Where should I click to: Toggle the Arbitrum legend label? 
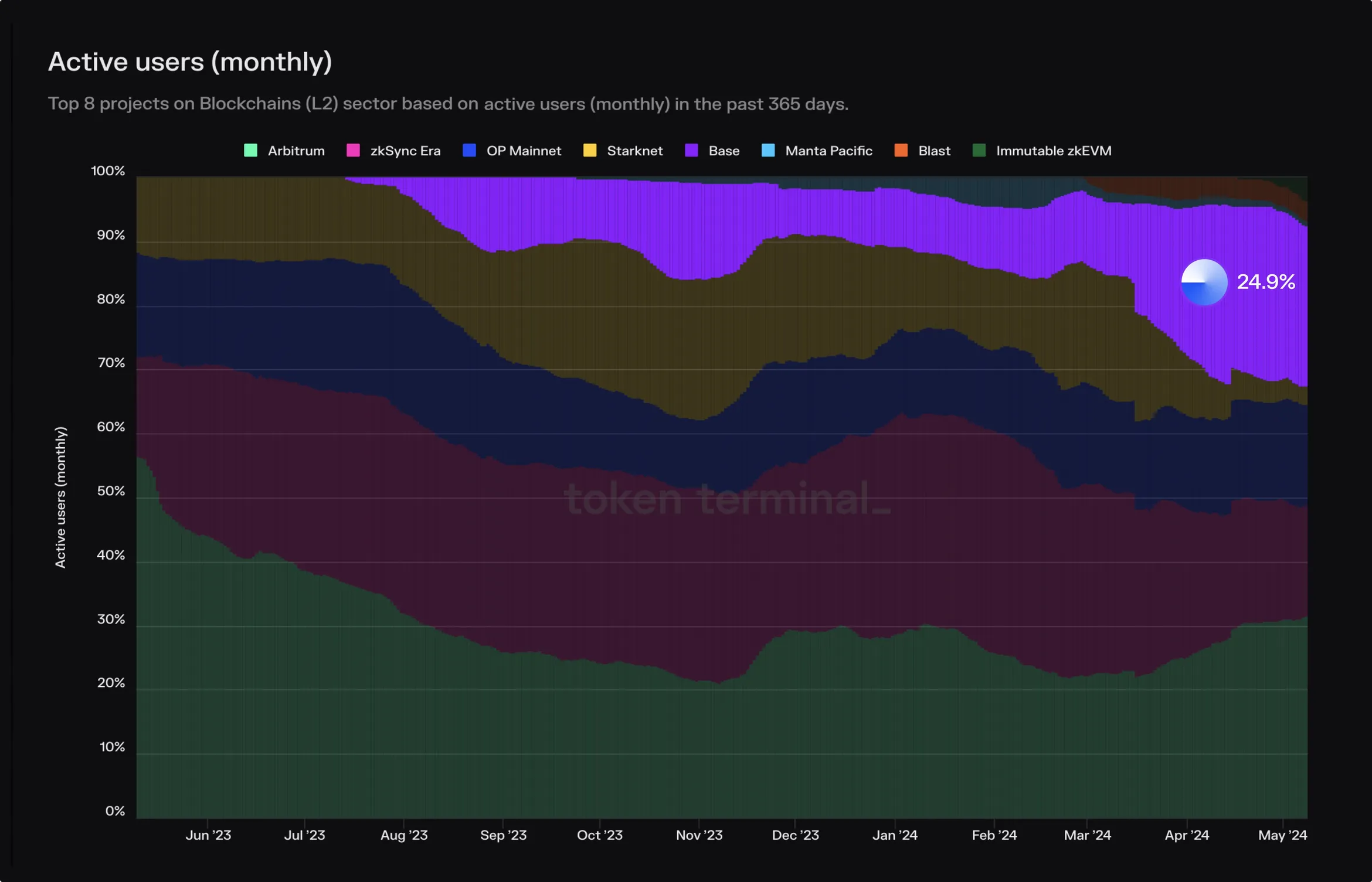point(296,151)
